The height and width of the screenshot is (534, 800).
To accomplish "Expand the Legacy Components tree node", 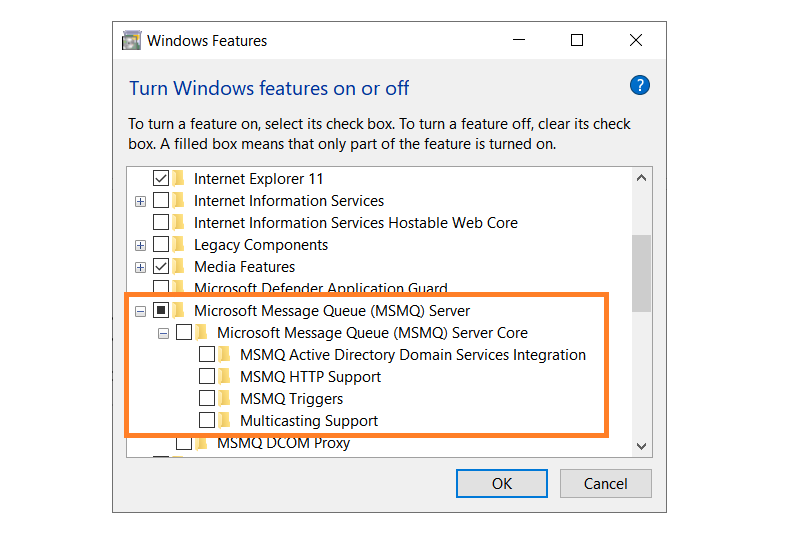I will pos(140,245).
